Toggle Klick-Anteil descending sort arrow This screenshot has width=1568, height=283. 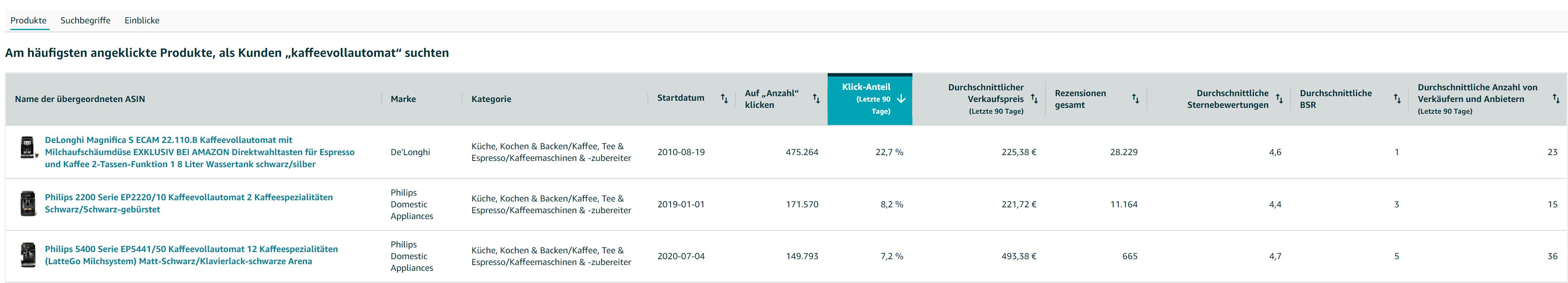tap(901, 99)
